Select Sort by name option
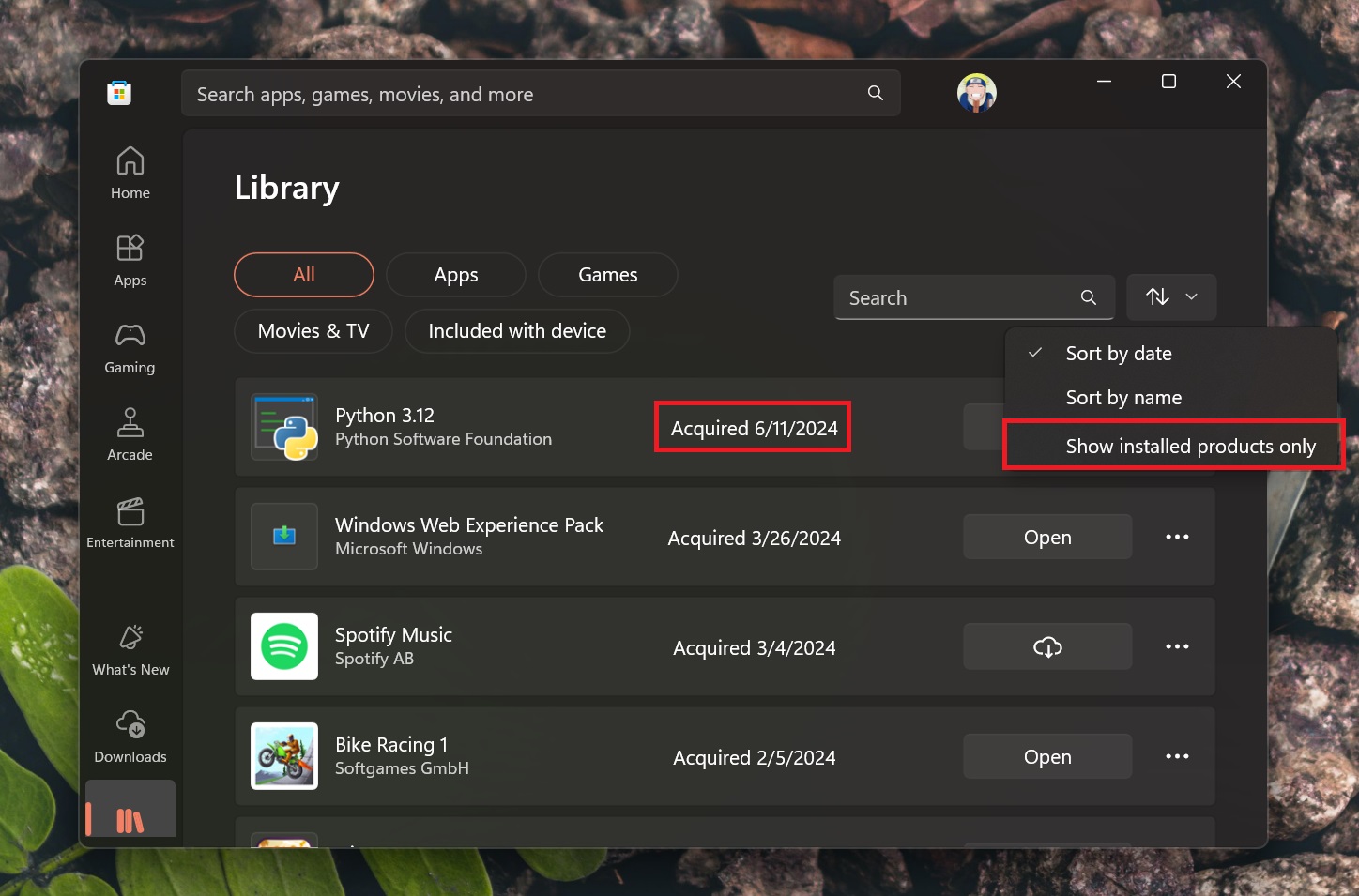This screenshot has height=896, width=1359. (1123, 397)
